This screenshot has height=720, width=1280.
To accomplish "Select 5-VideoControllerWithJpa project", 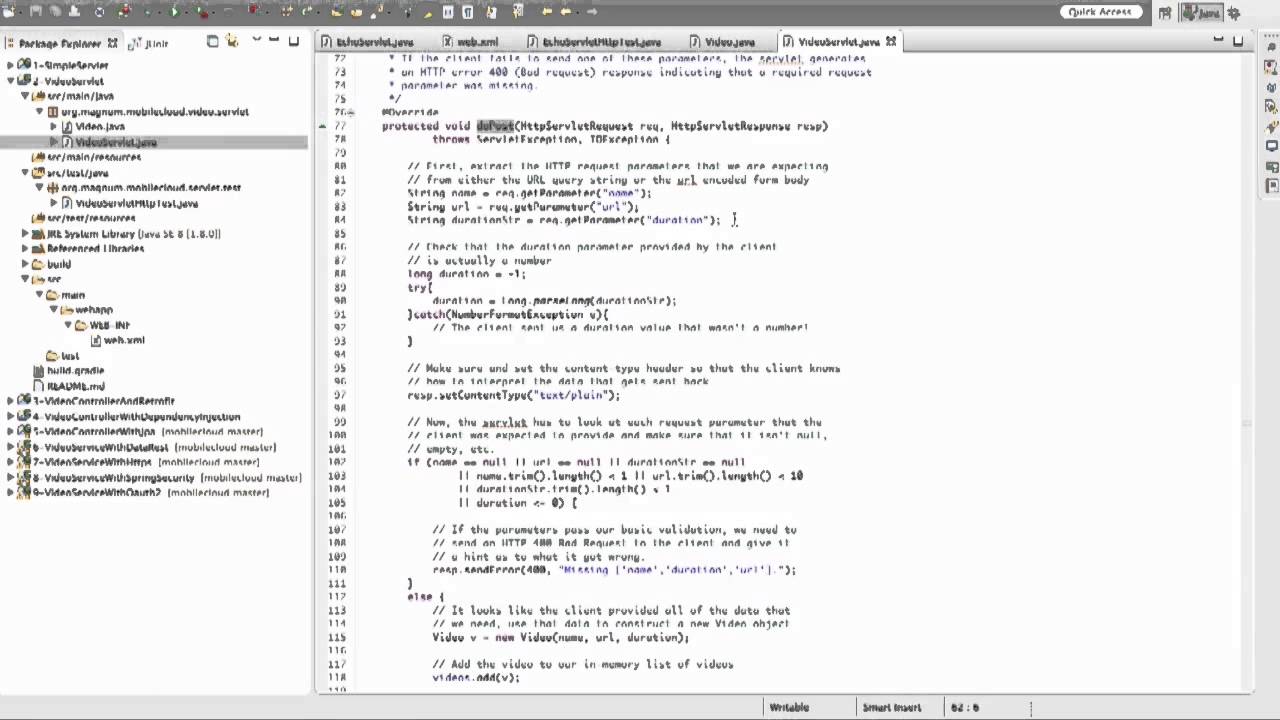I will tap(141, 432).
